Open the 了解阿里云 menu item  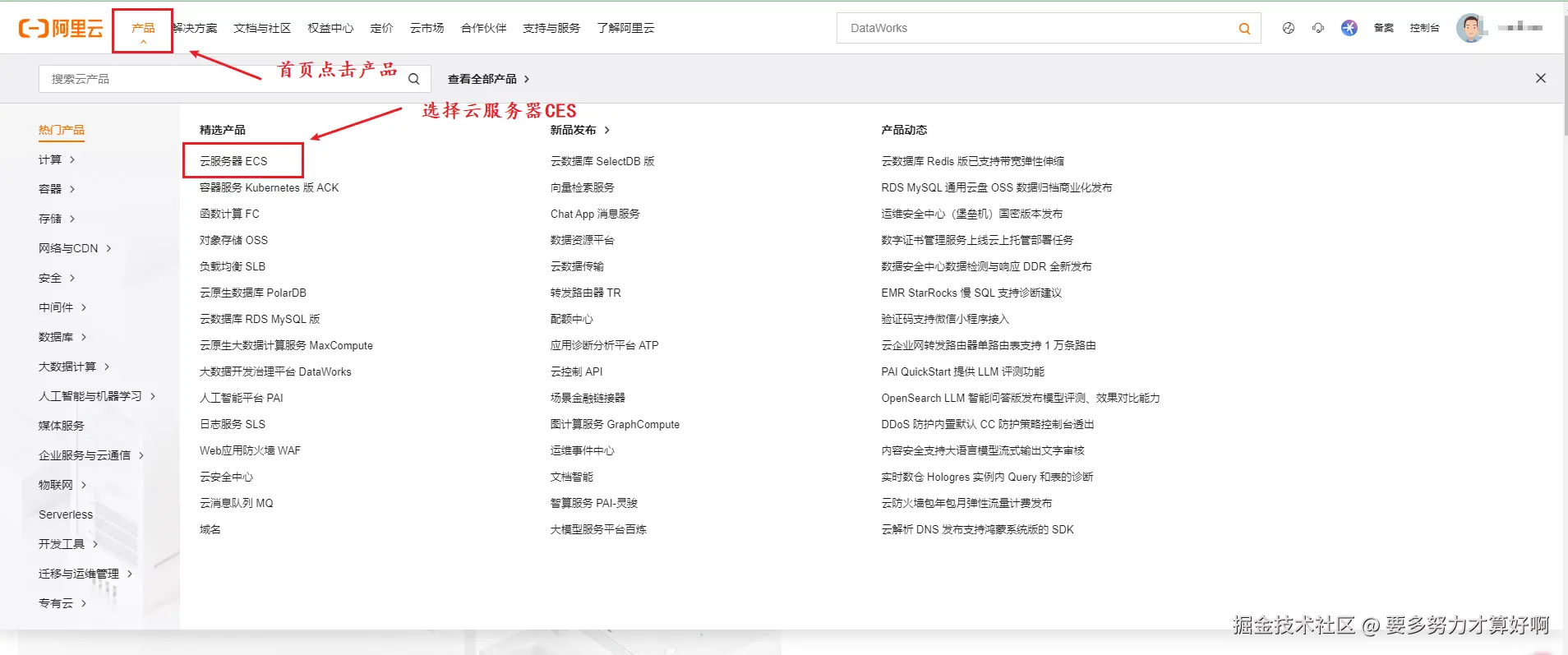coord(625,29)
